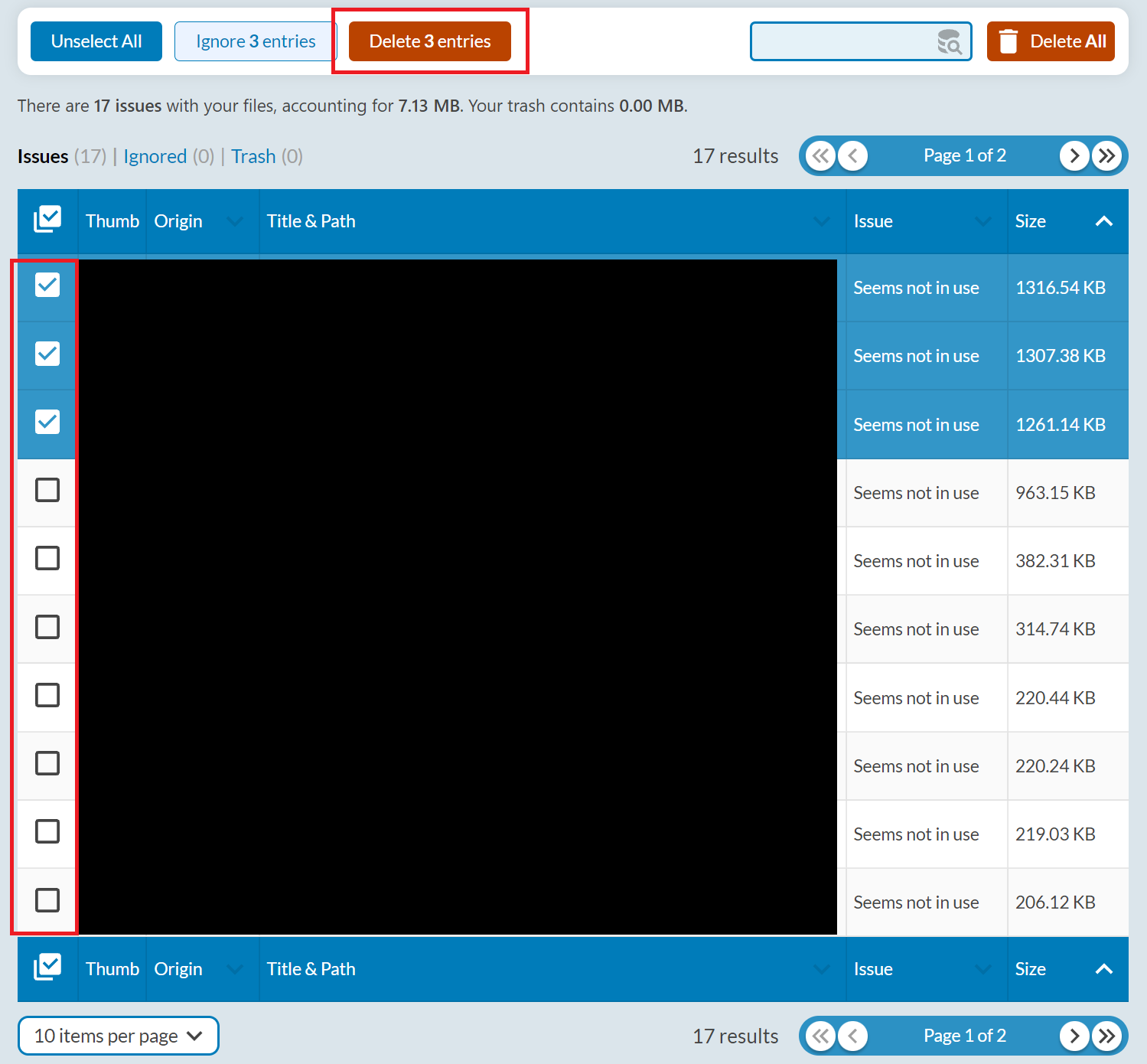Open the 10 items per page dropdown
The image size is (1147, 1064).
click(119, 1036)
